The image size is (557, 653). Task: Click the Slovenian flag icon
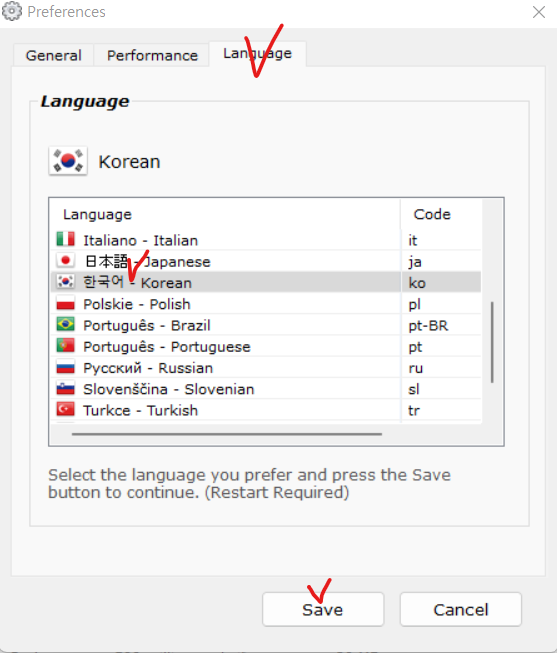click(x=65, y=388)
